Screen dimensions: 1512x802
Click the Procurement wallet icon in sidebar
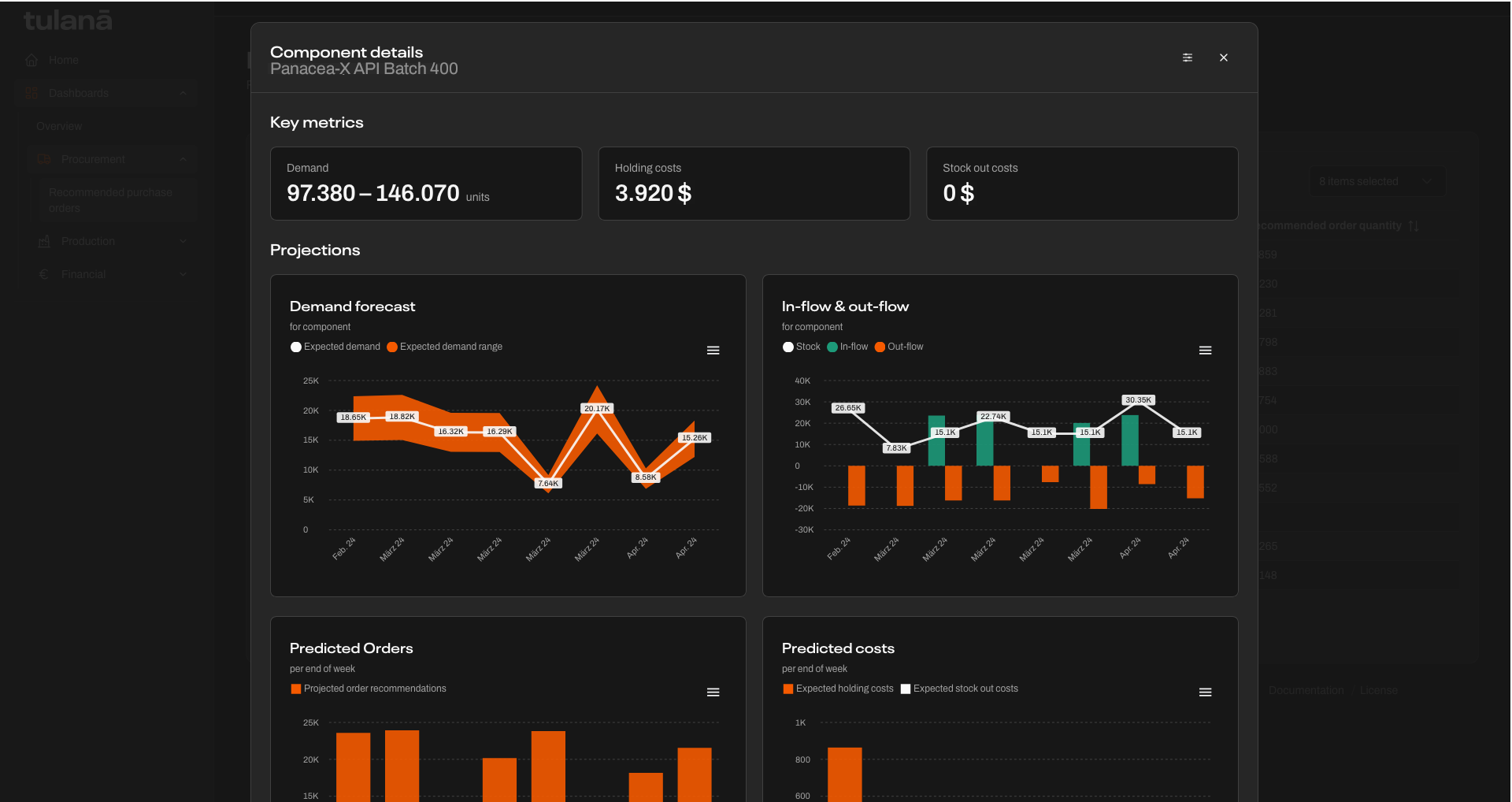pyautogui.click(x=45, y=159)
